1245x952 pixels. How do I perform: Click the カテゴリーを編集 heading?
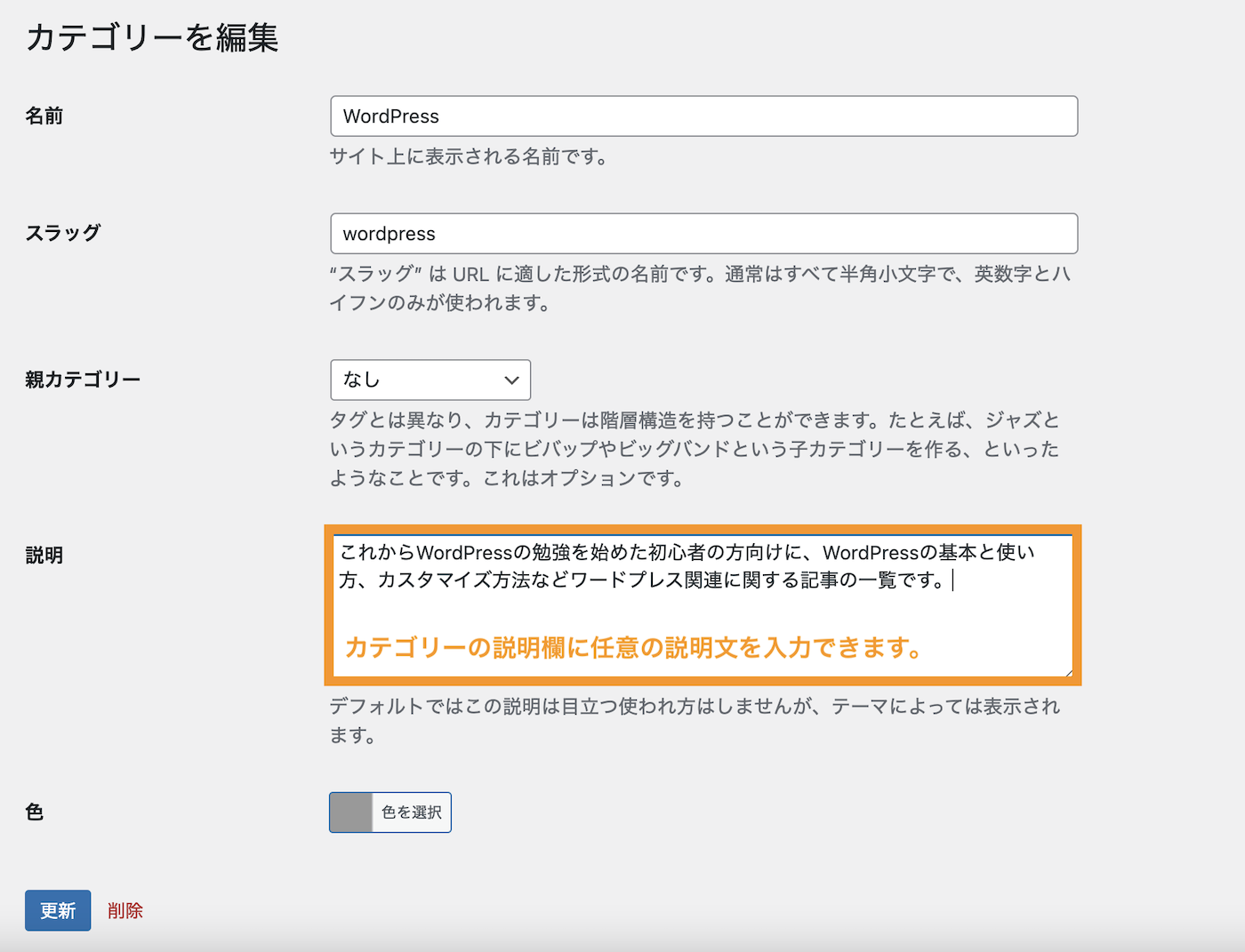point(152,37)
